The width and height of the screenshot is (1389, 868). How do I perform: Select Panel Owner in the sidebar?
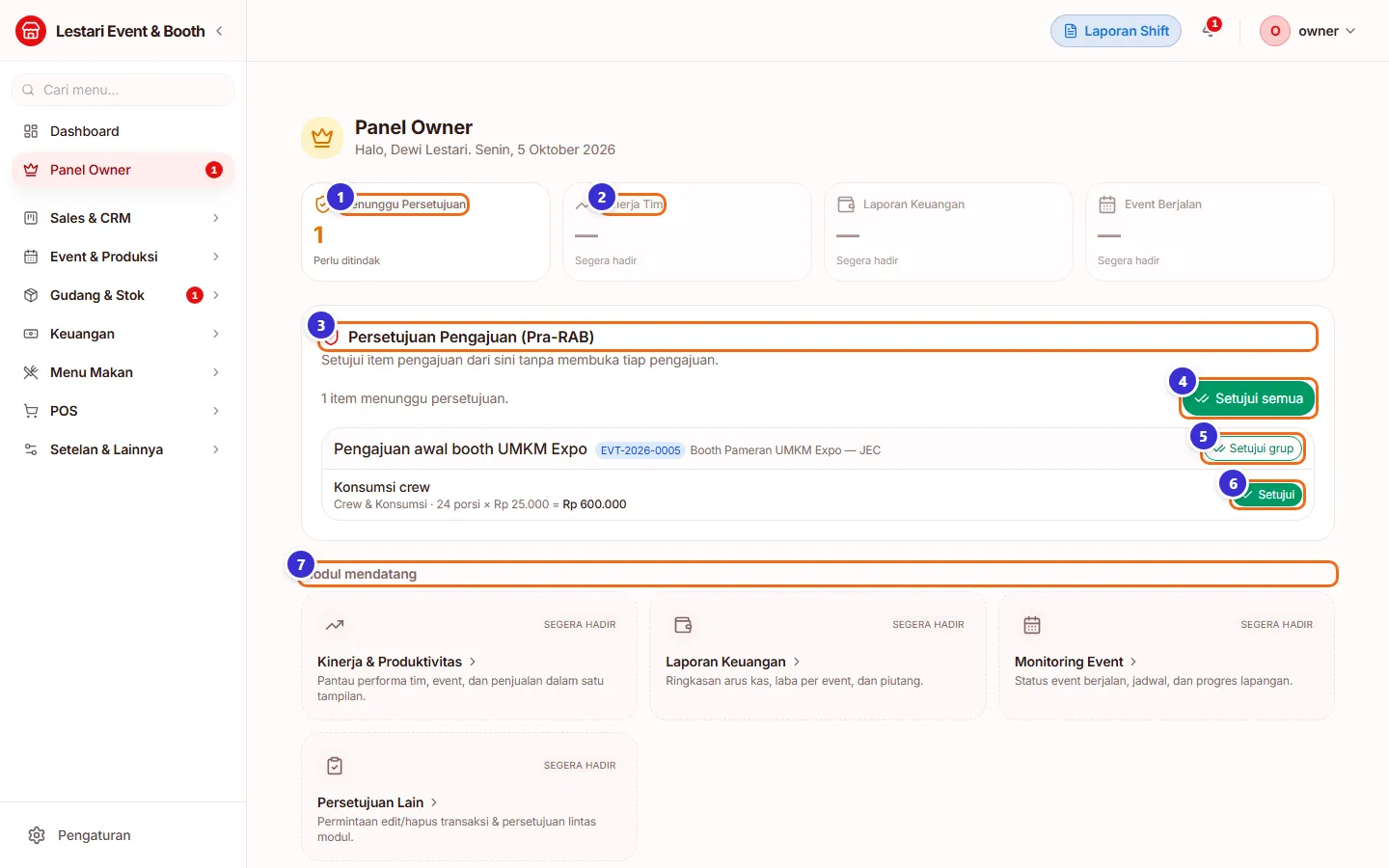pos(123,170)
